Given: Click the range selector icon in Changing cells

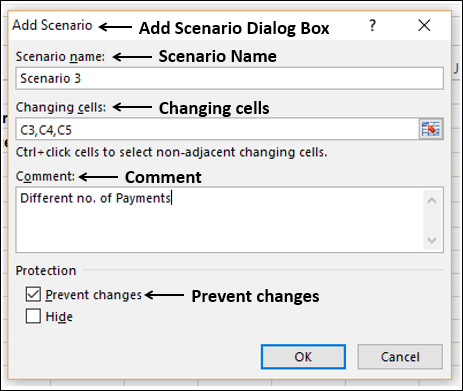Looking at the screenshot, I should coord(431,129).
